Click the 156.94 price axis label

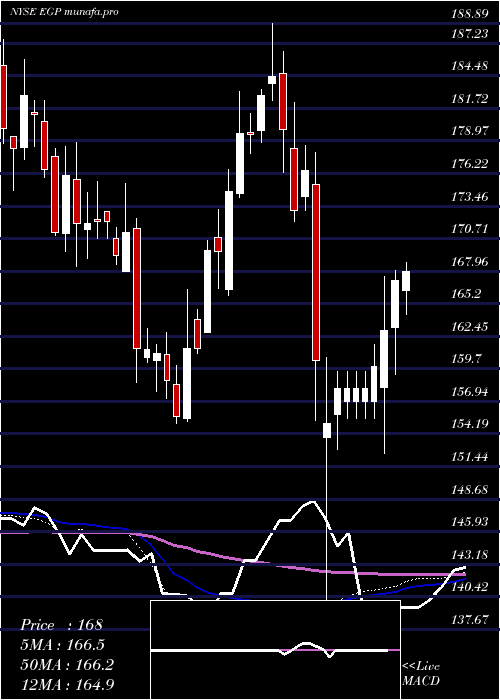point(469,392)
